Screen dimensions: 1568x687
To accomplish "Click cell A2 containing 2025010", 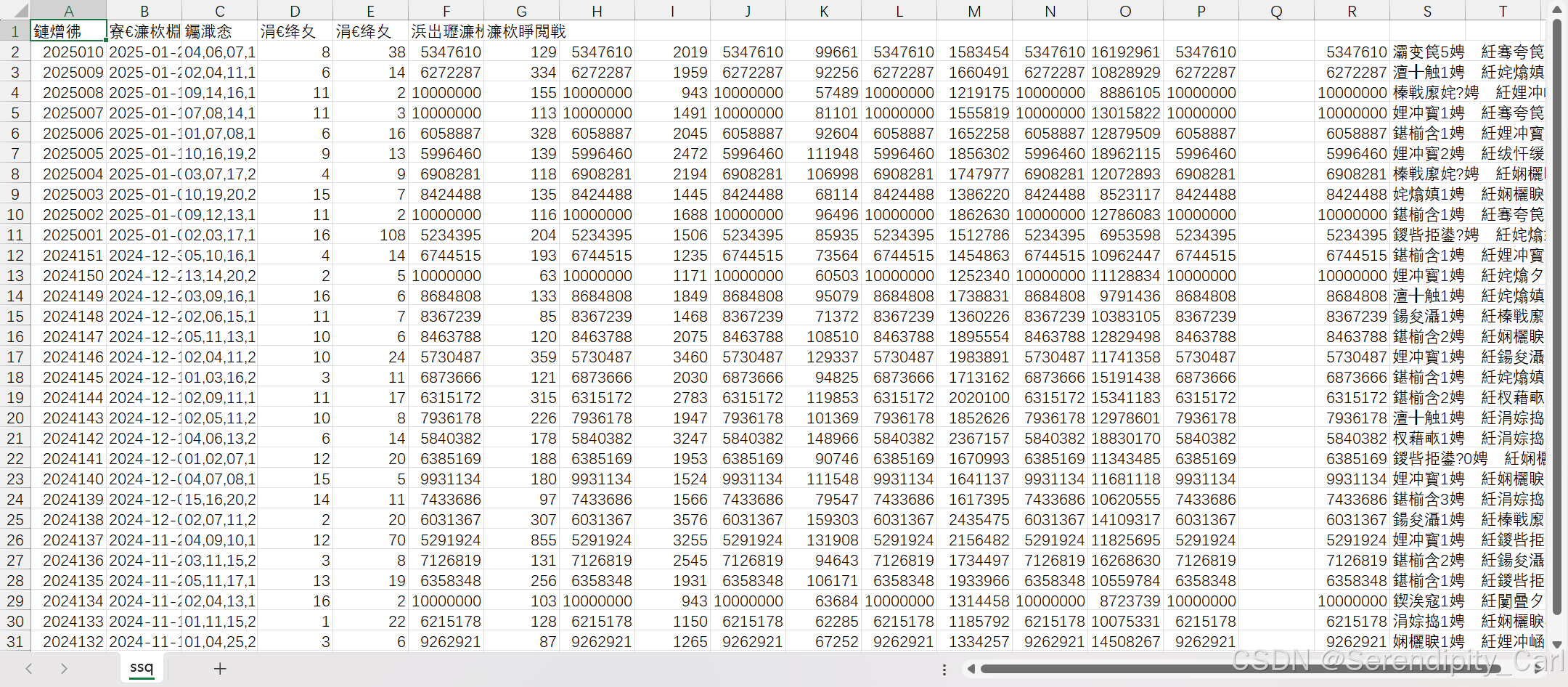I will click(69, 52).
